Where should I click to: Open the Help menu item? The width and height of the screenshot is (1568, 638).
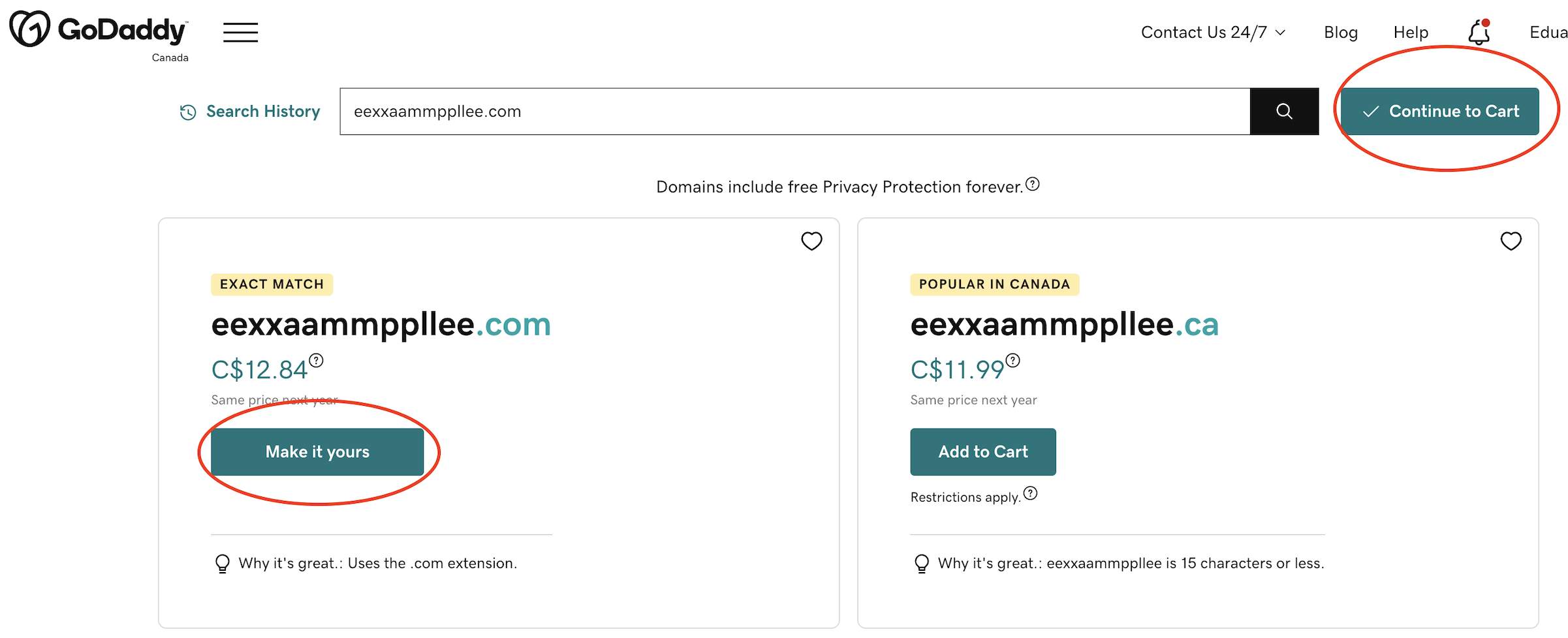(1411, 32)
